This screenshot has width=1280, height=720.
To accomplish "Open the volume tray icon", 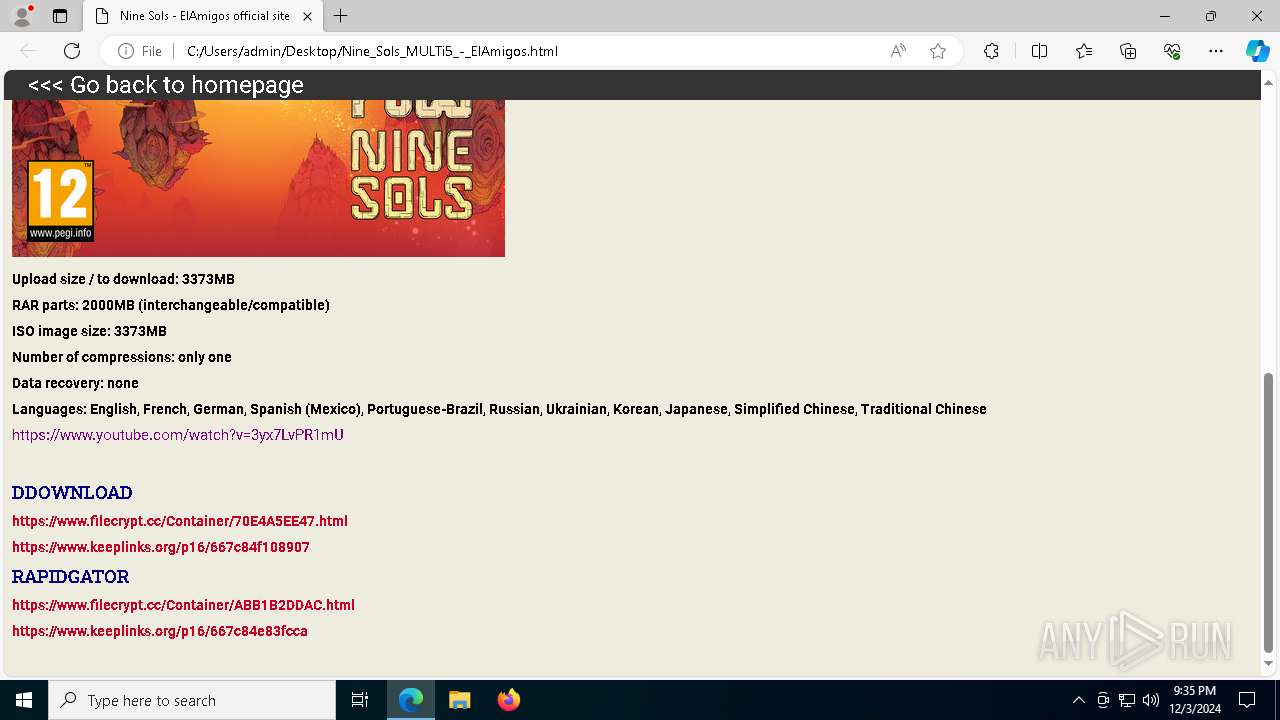I will (1151, 700).
